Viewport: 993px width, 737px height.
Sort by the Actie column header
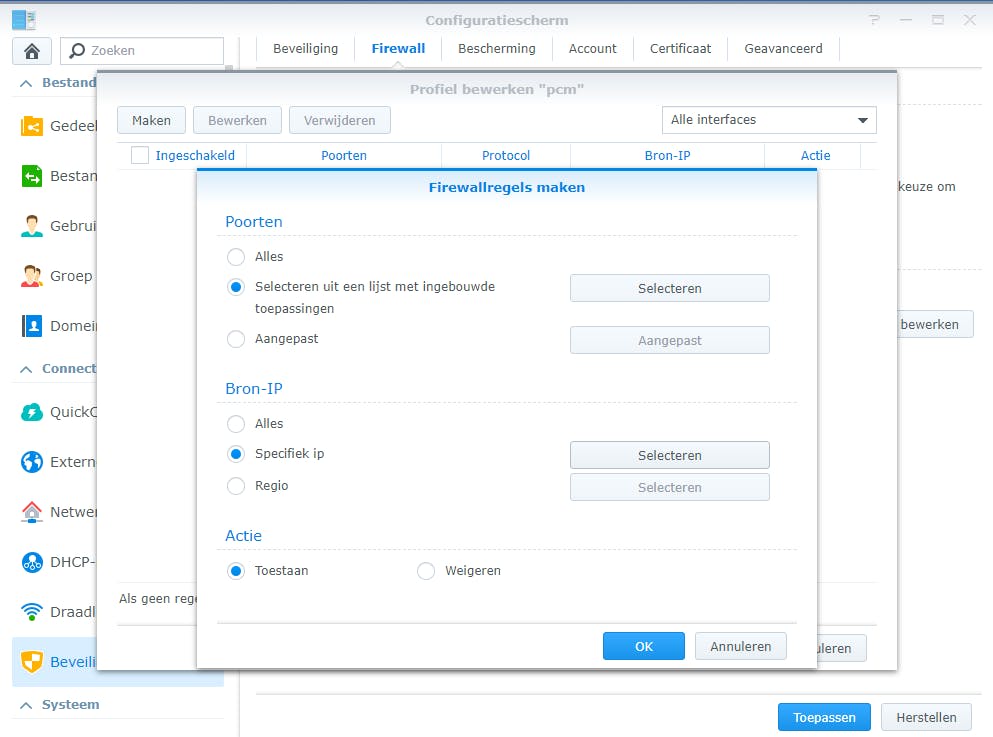[x=815, y=155]
